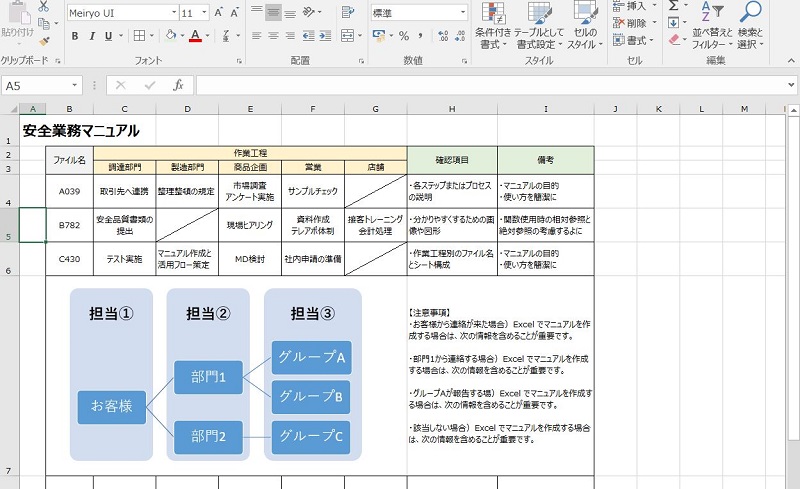This screenshot has width=800, height=489.
Task: Click the Cut scissors icon
Action: click(43, 6)
